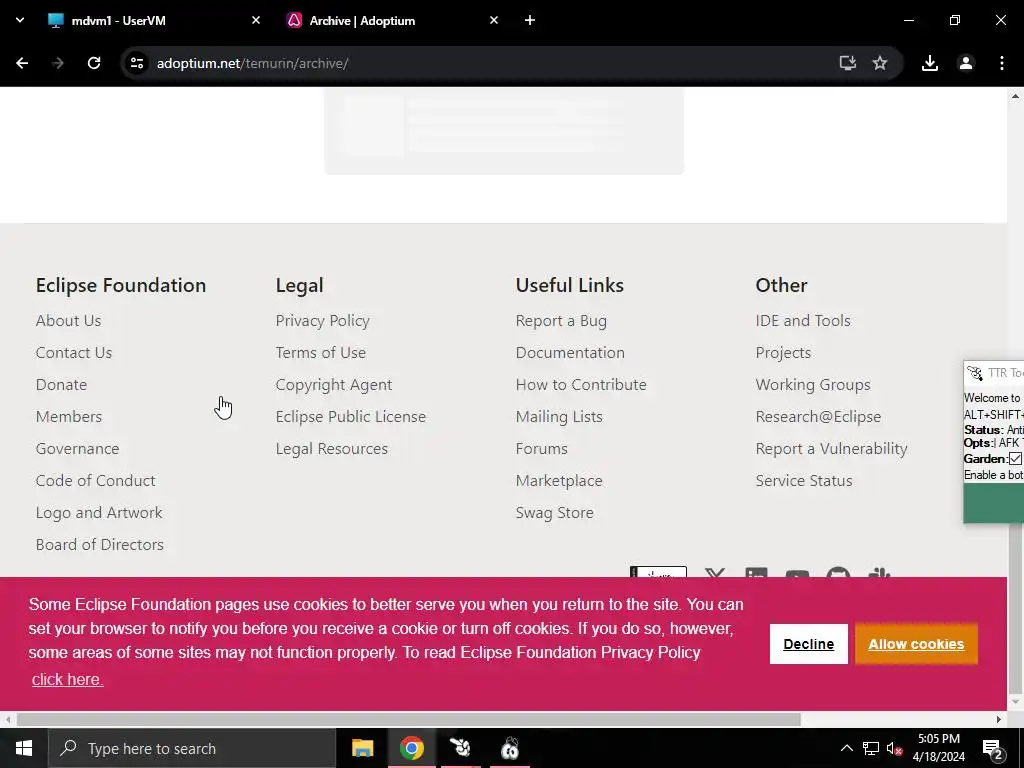Close the mdvm1 - UserVM tab
Image resolution: width=1024 pixels, height=768 pixels.
(256, 20)
